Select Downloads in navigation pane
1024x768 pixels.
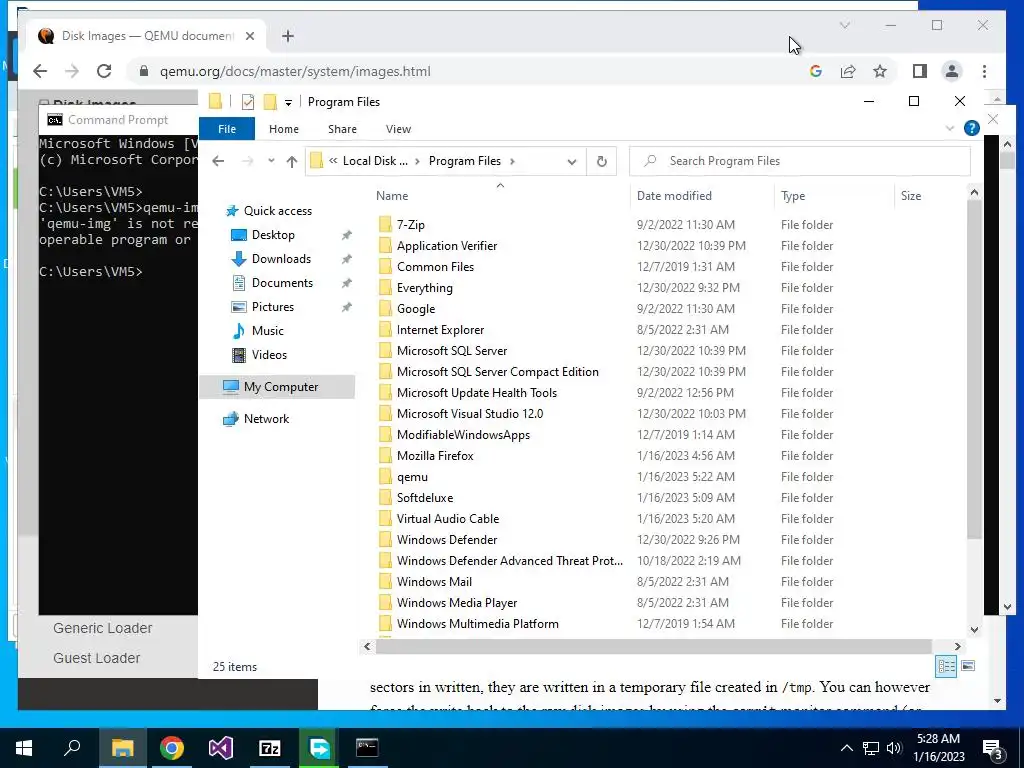(x=281, y=259)
